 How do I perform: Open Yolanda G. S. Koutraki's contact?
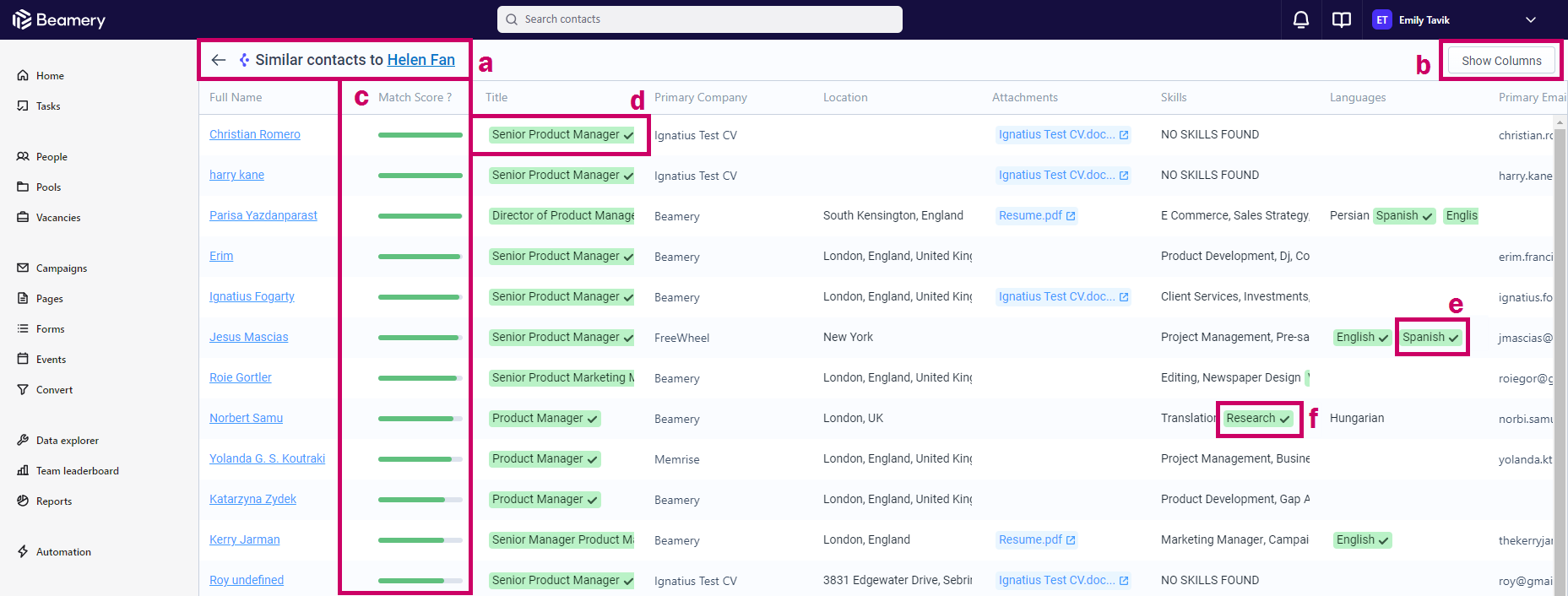267,458
